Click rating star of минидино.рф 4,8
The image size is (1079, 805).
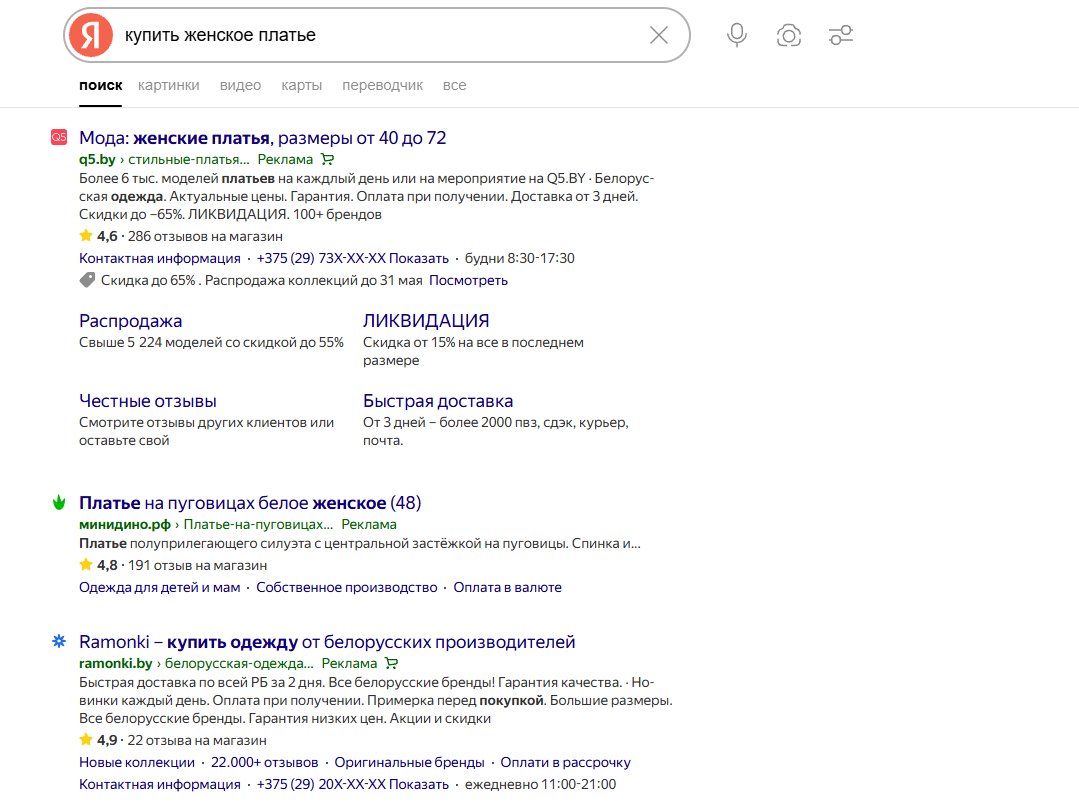coord(86,565)
